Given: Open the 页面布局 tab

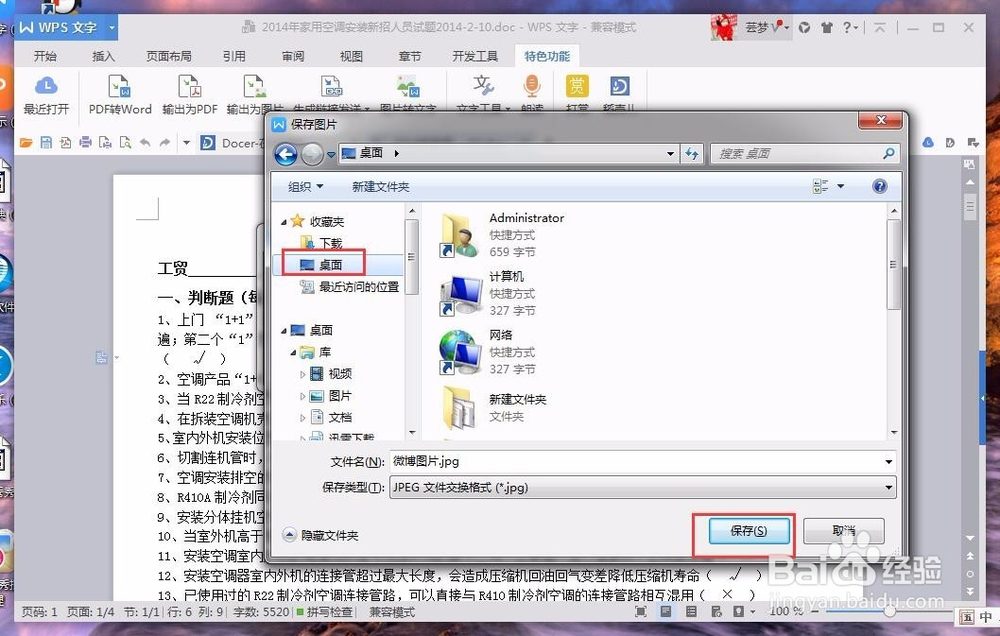Looking at the screenshot, I should (x=169, y=56).
